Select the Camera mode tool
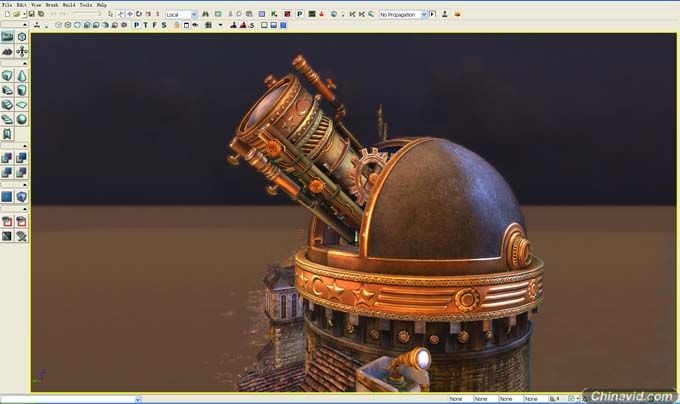The width and height of the screenshot is (680, 404). click(8, 37)
